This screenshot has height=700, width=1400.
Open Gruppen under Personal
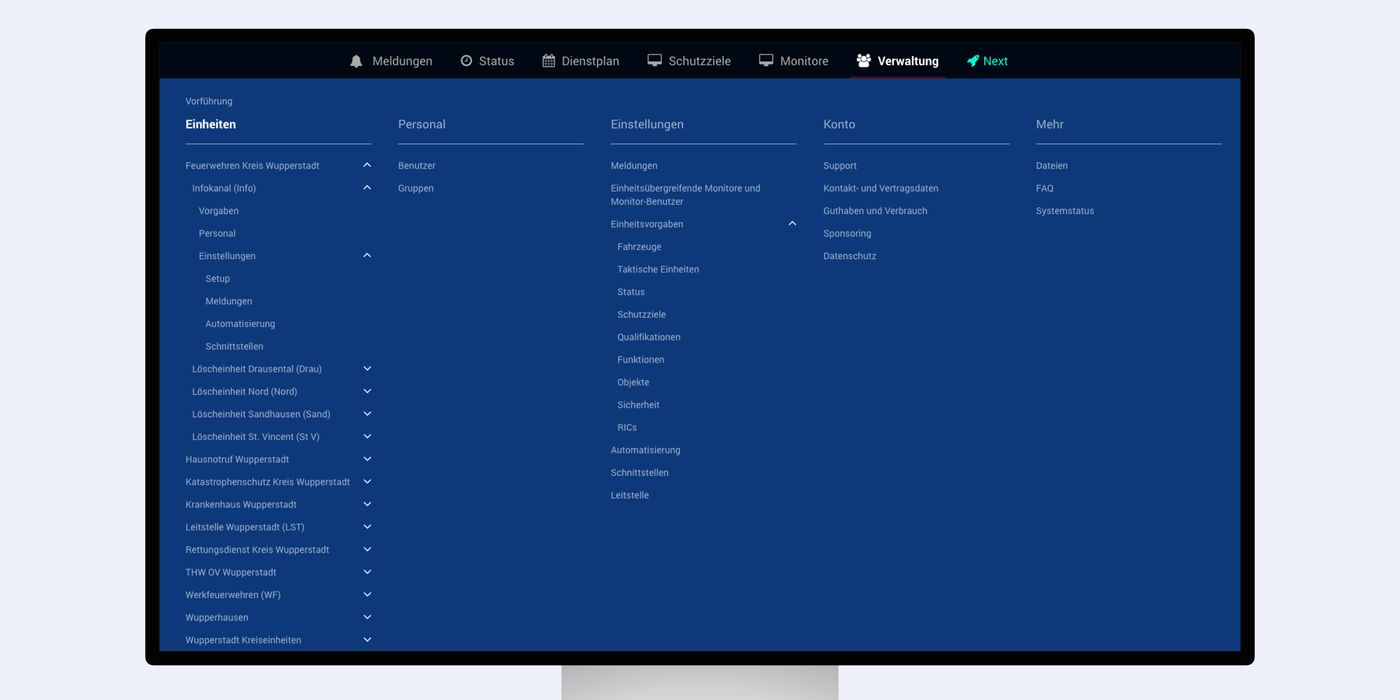(x=416, y=188)
